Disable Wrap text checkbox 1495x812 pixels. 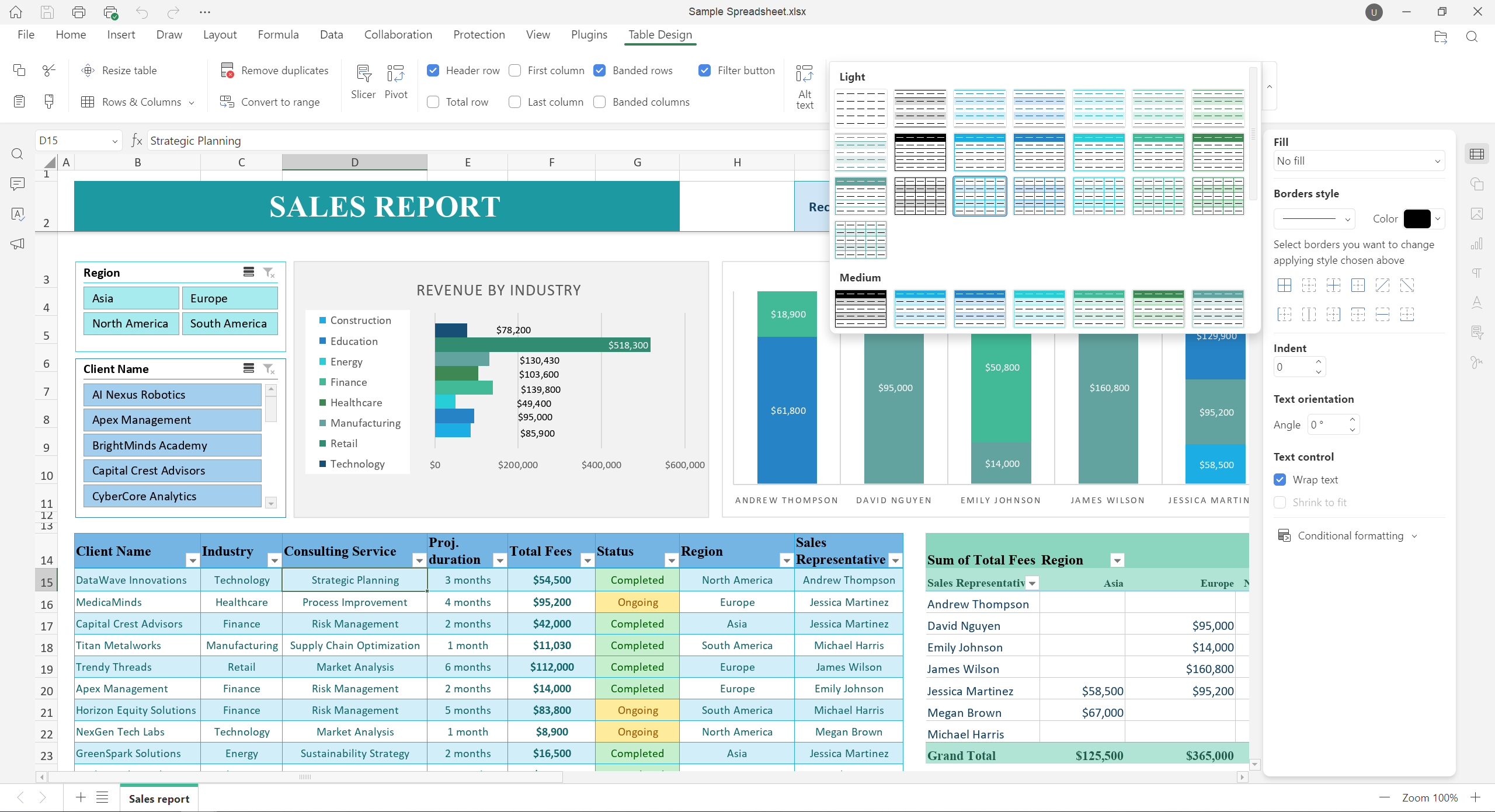tap(1280, 480)
